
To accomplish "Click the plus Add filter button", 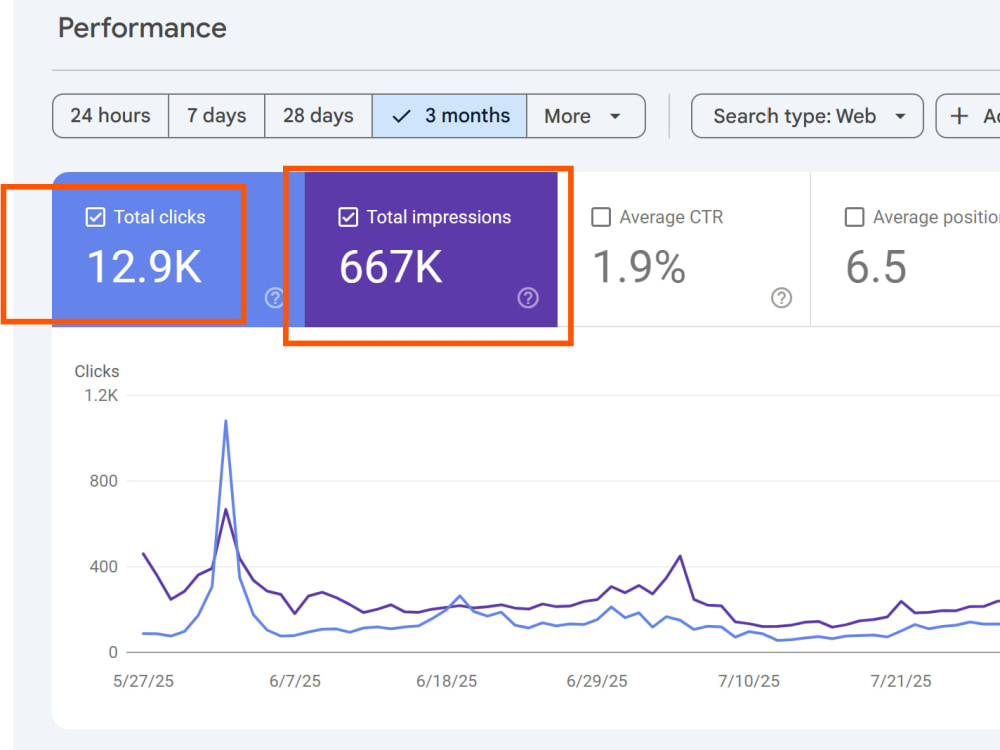I will [x=968, y=116].
